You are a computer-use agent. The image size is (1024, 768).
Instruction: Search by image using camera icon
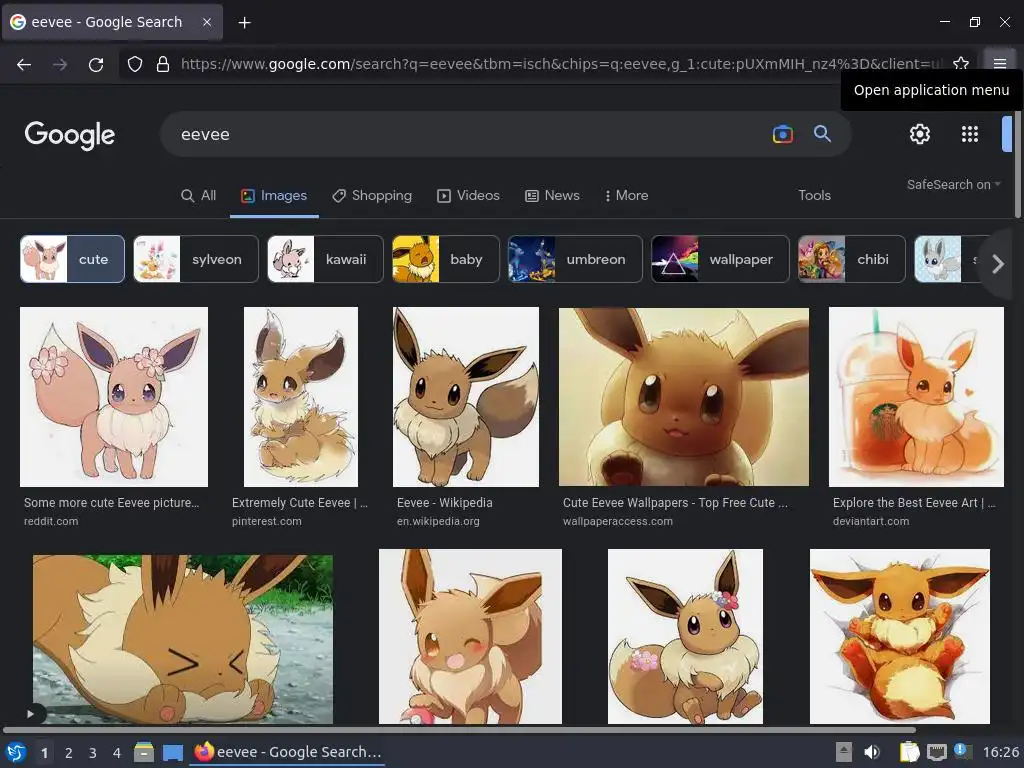coord(782,134)
